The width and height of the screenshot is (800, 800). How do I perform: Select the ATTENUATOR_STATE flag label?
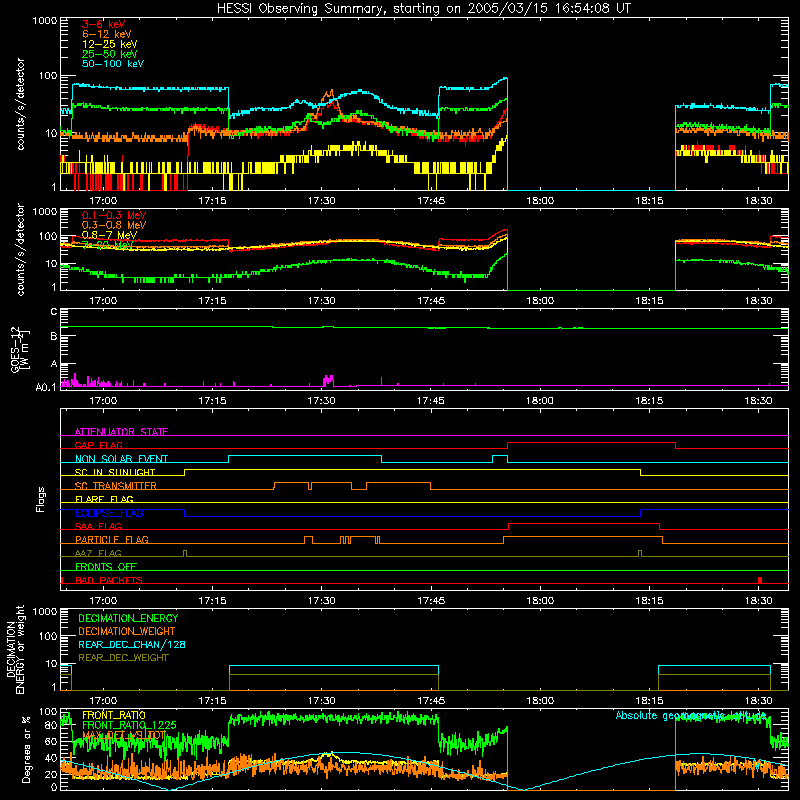pyautogui.click(x=121, y=432)
